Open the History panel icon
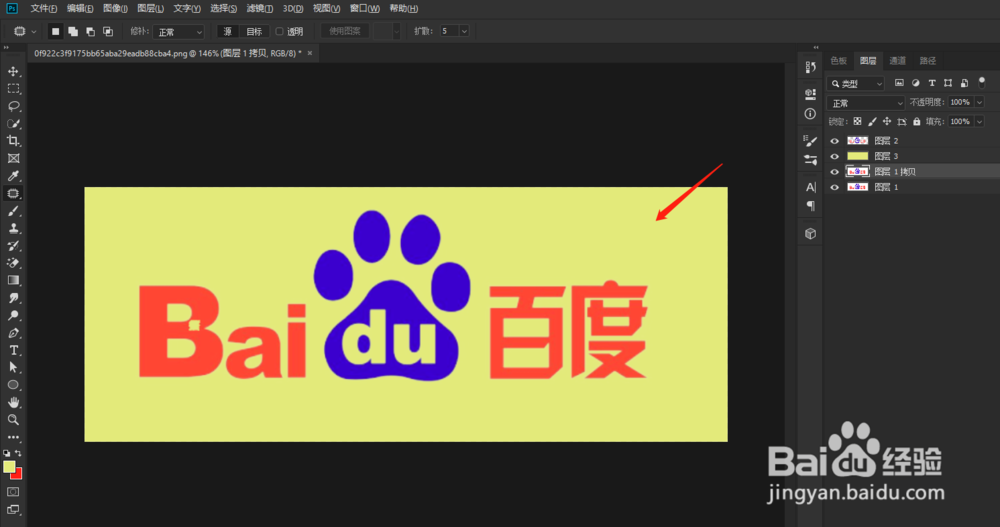The height and width of the screenshot is (527, 1000). [x=811, y=67]
